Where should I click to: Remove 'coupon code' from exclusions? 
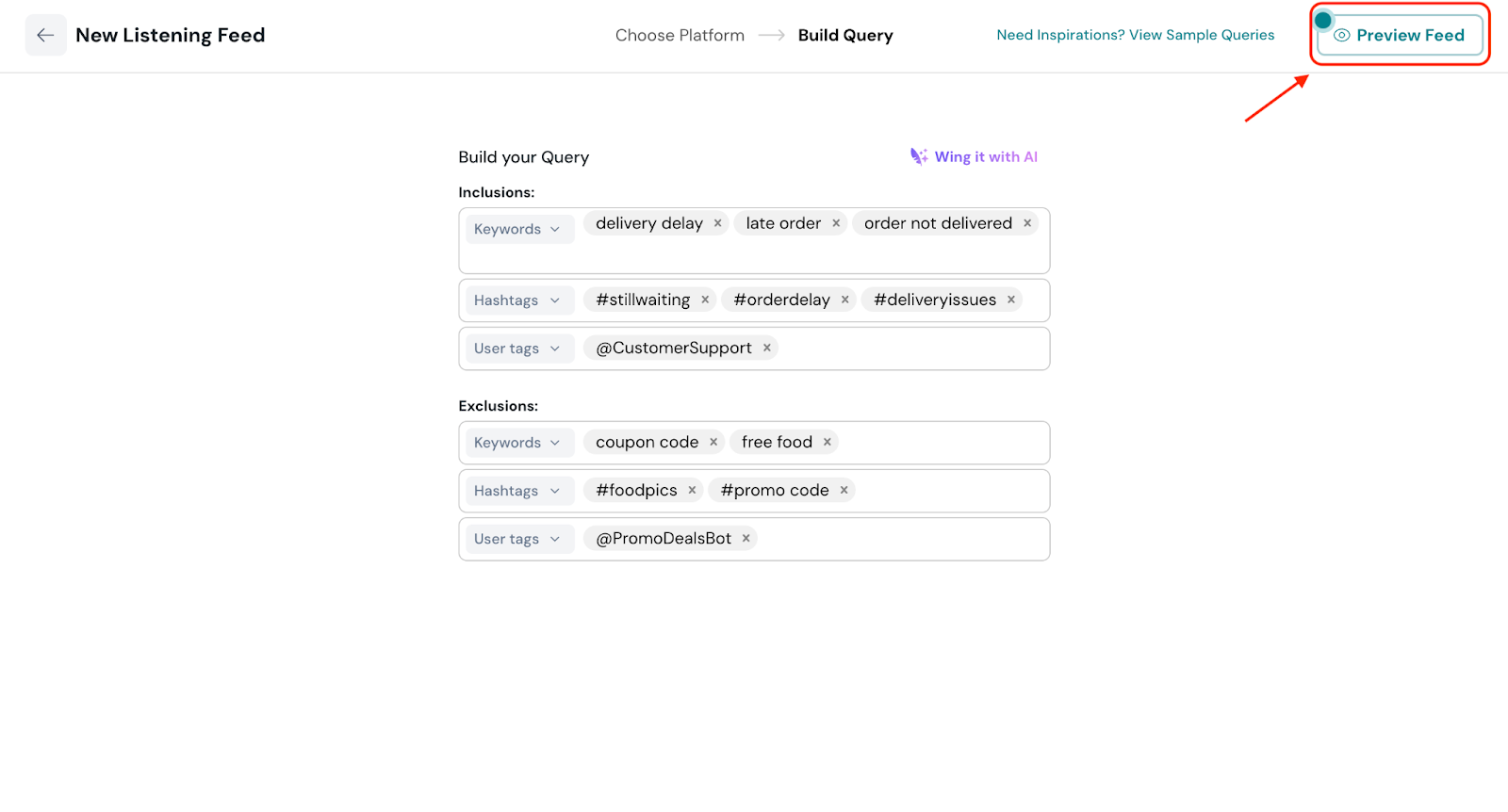point(713,442)
